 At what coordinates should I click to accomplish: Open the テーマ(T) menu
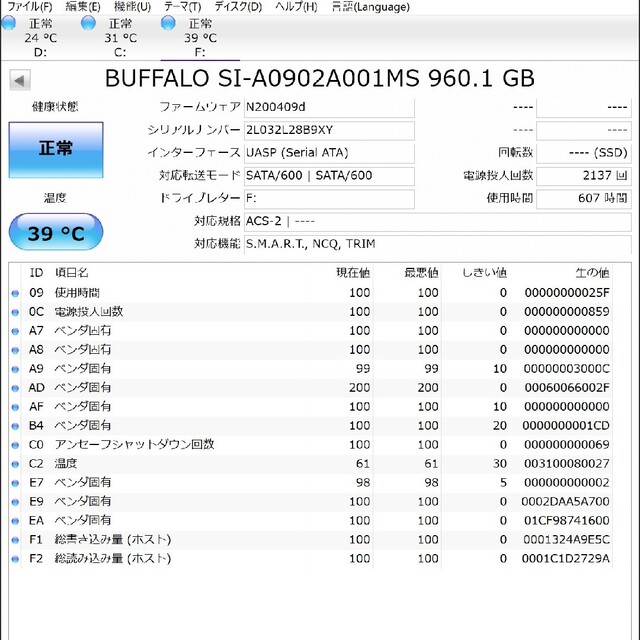coord(182,7)
